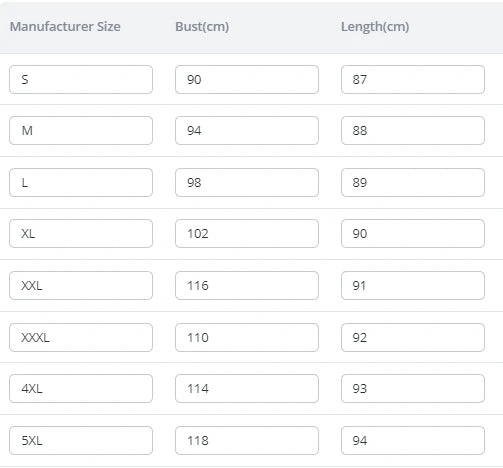This screenshot has width=503, height=468.
Task: Click the Bust field with value 118
Action: click(247, 440)
